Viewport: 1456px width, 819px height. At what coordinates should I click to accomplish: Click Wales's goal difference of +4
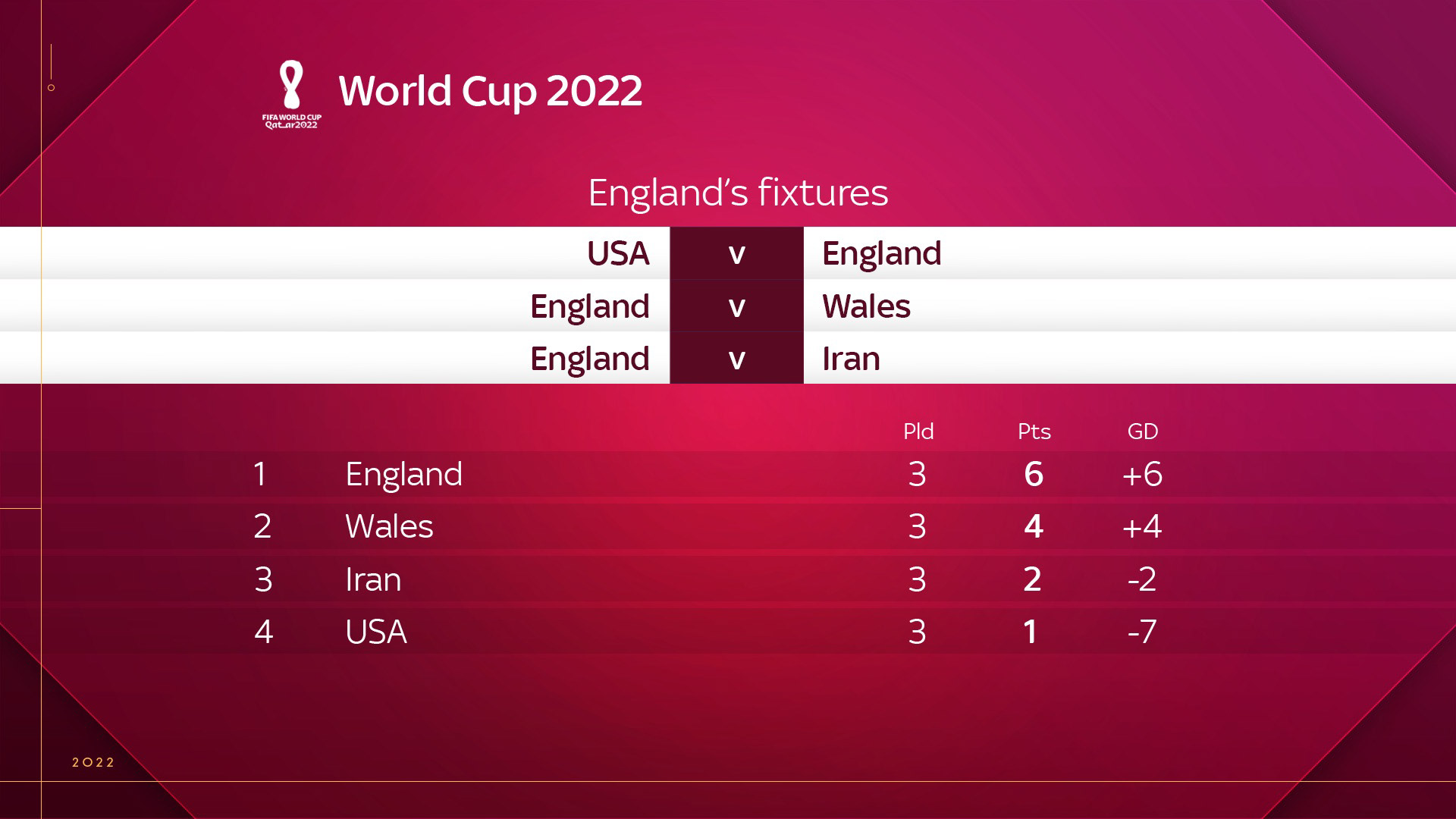pyautogui.click(x=1141, y=527)
